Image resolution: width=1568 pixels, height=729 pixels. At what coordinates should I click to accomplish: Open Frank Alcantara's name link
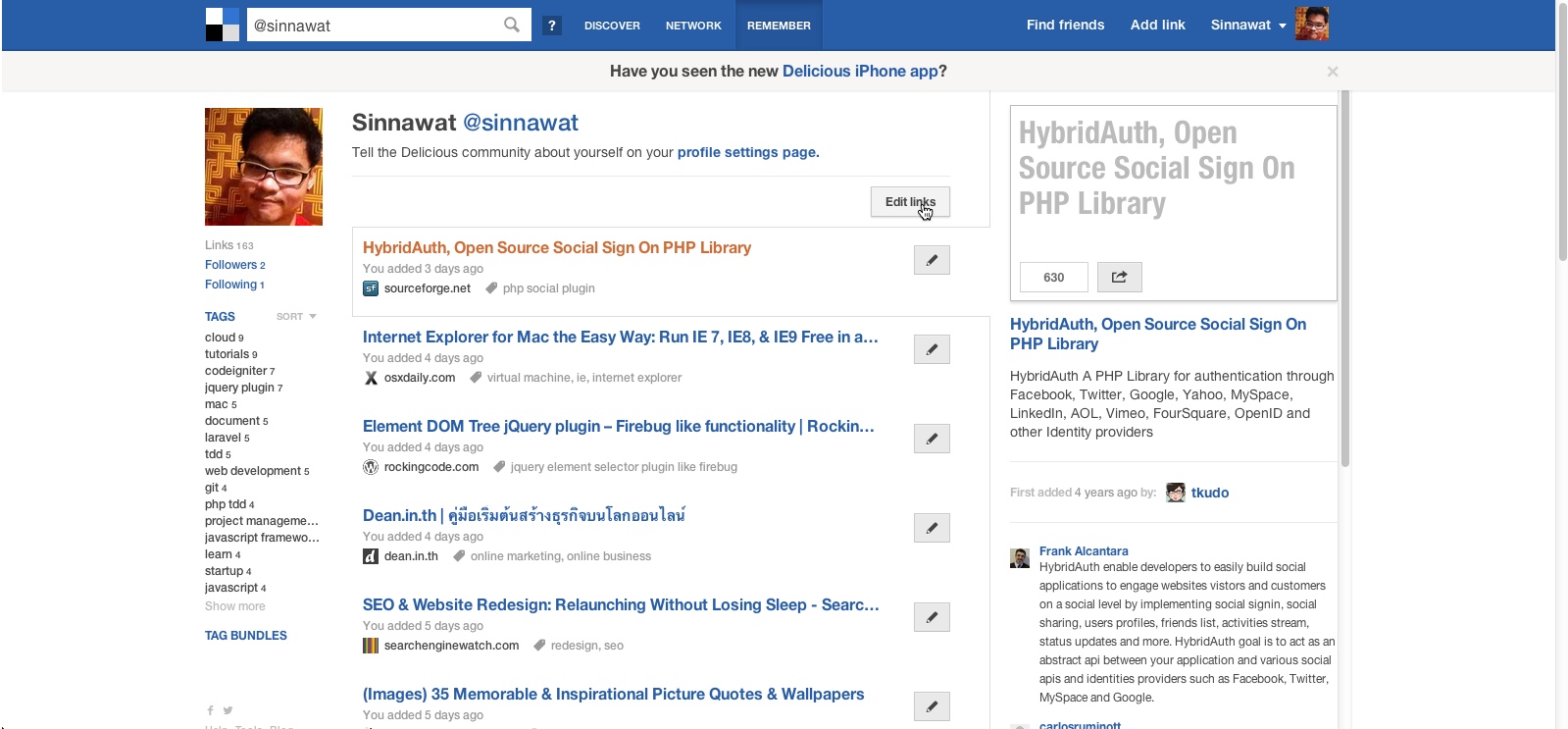(x=1084, y=551)
